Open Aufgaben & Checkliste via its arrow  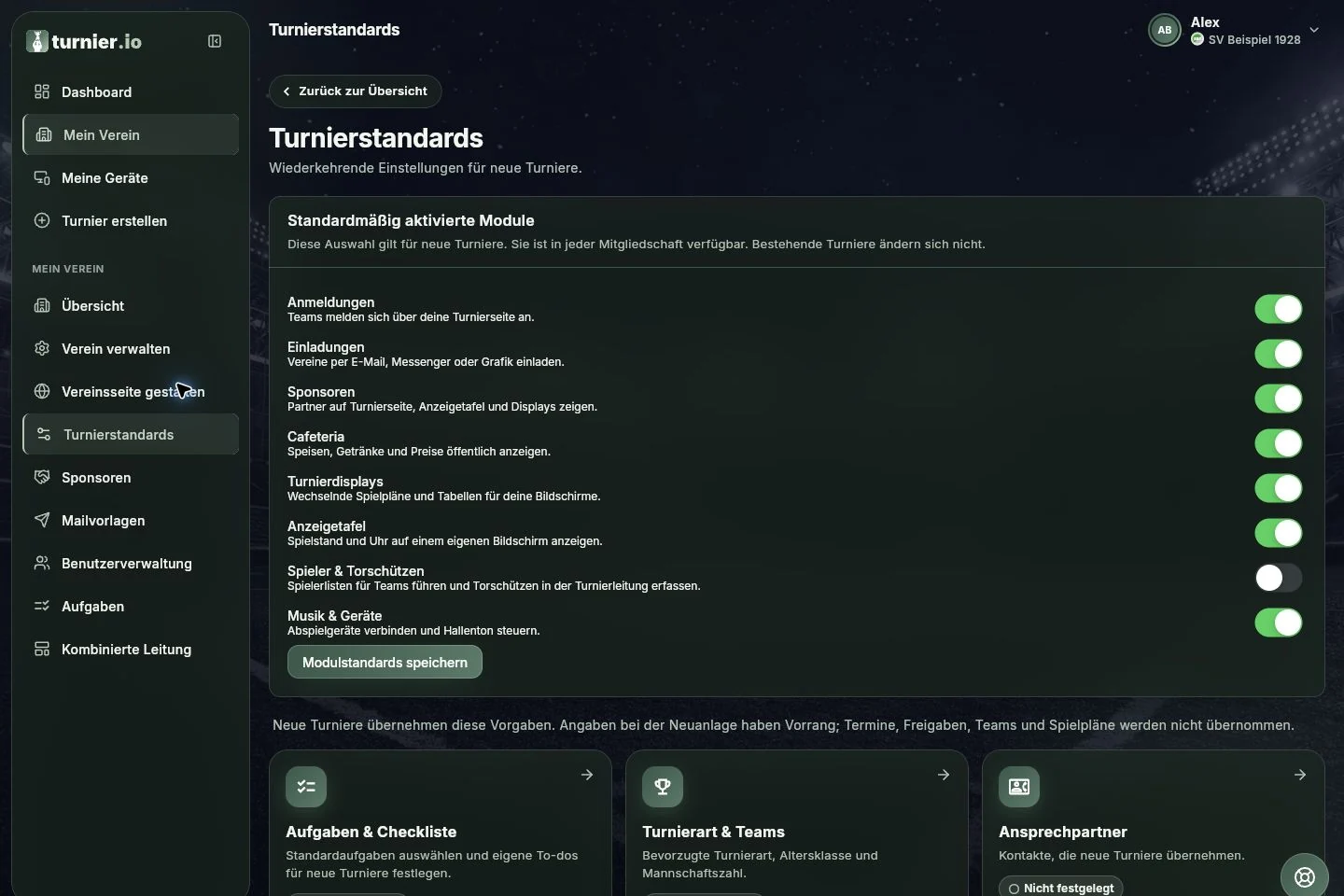point(587,775)
